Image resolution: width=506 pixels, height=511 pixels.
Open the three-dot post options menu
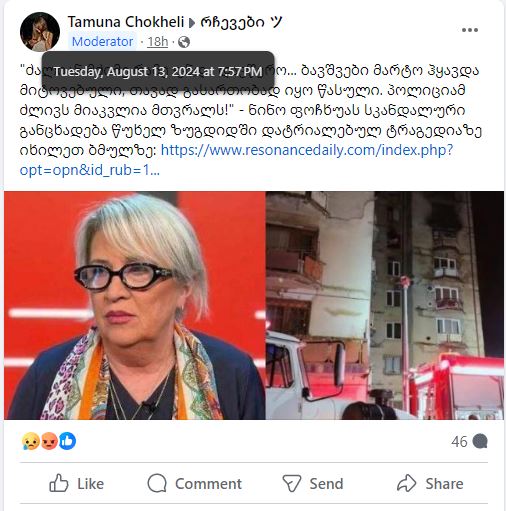click(x=470, y=30)
